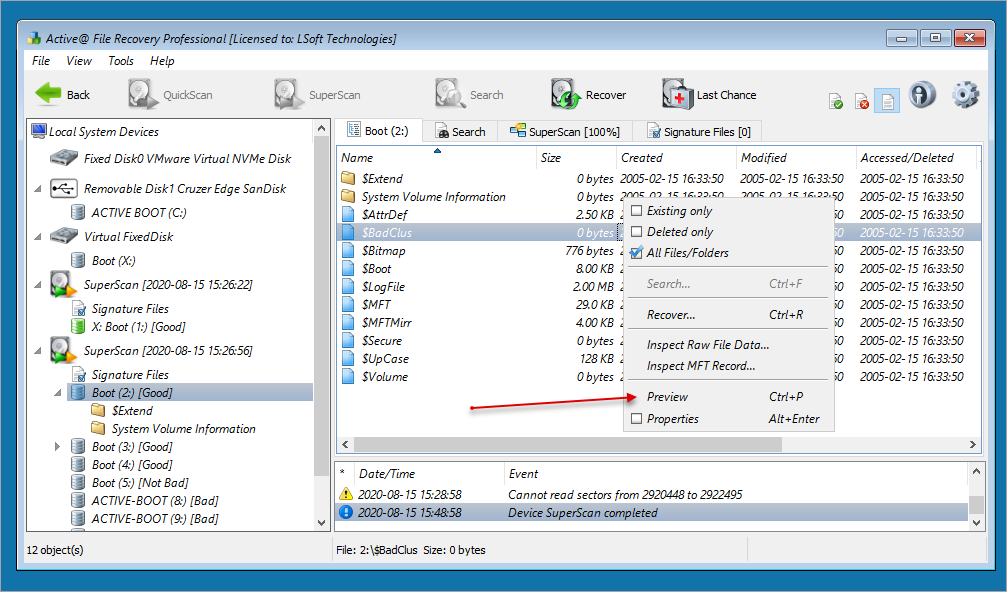Select the Cannot read sectors warning row
The image size is (1007, 592).
(x=652, y=494)
